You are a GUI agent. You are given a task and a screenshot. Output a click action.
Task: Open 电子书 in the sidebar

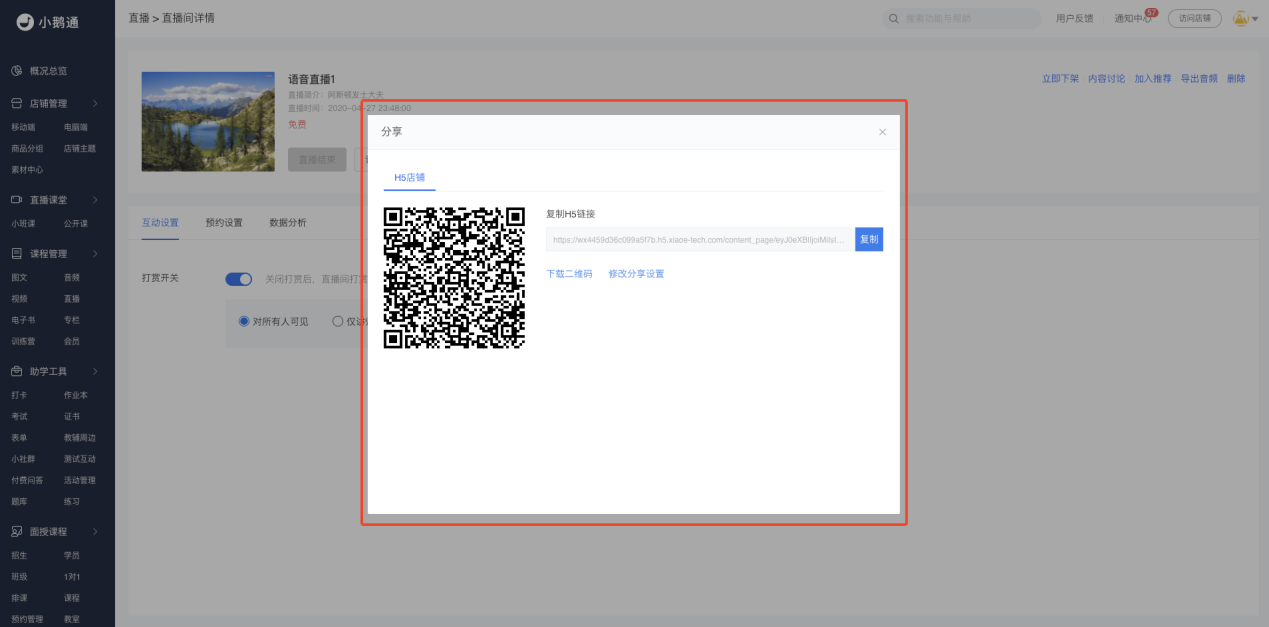(x=23, y=320)
